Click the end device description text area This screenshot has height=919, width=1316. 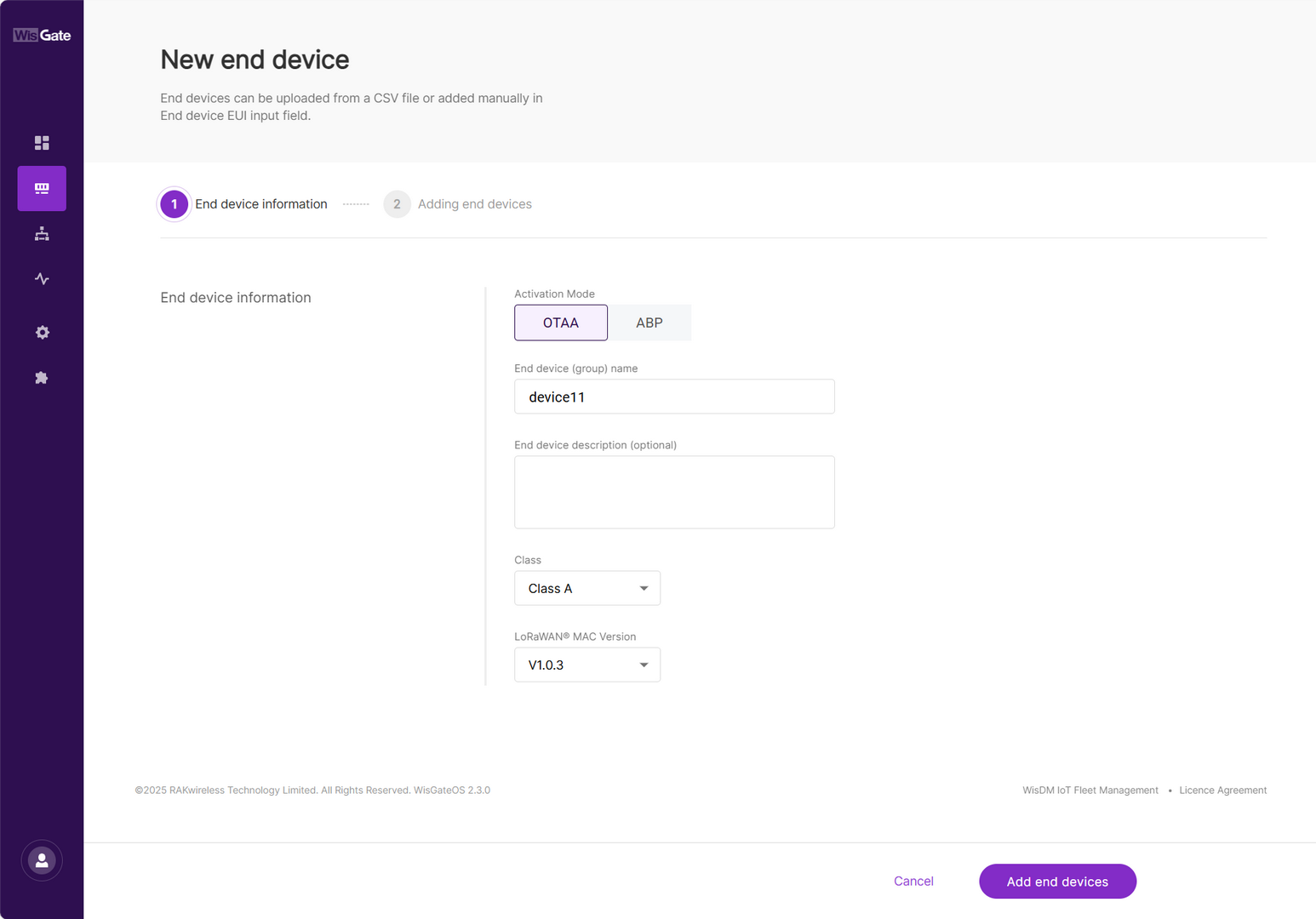(673, 492)
